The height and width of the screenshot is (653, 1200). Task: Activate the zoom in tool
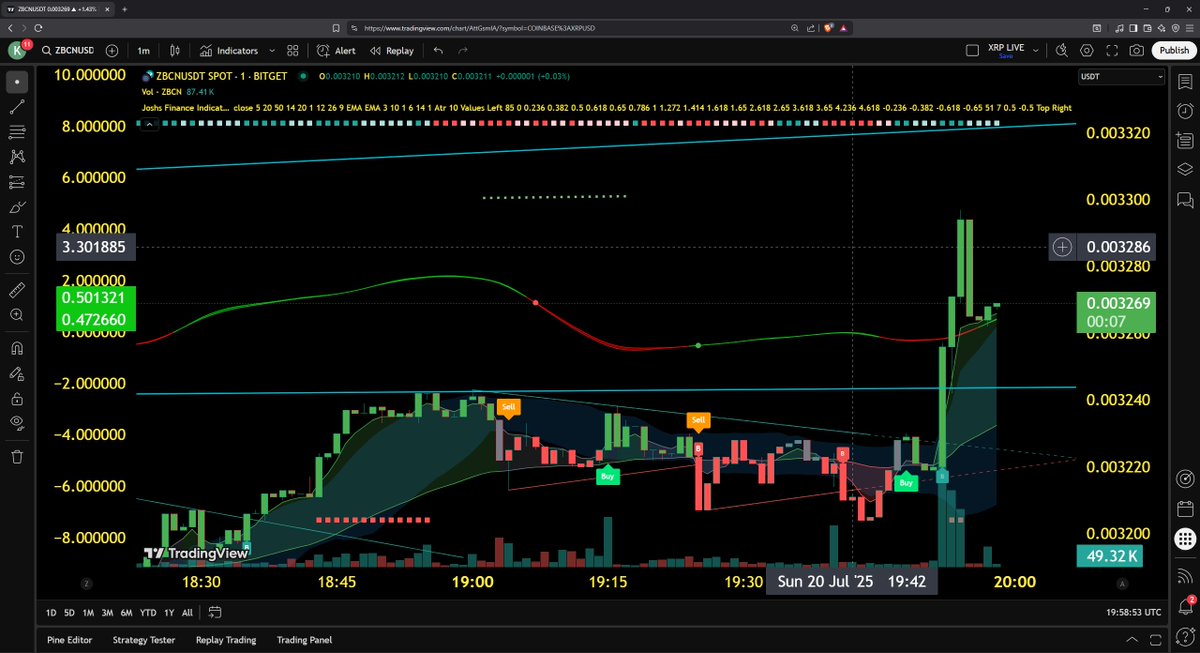pyautogui.click(x=17, y=315)
